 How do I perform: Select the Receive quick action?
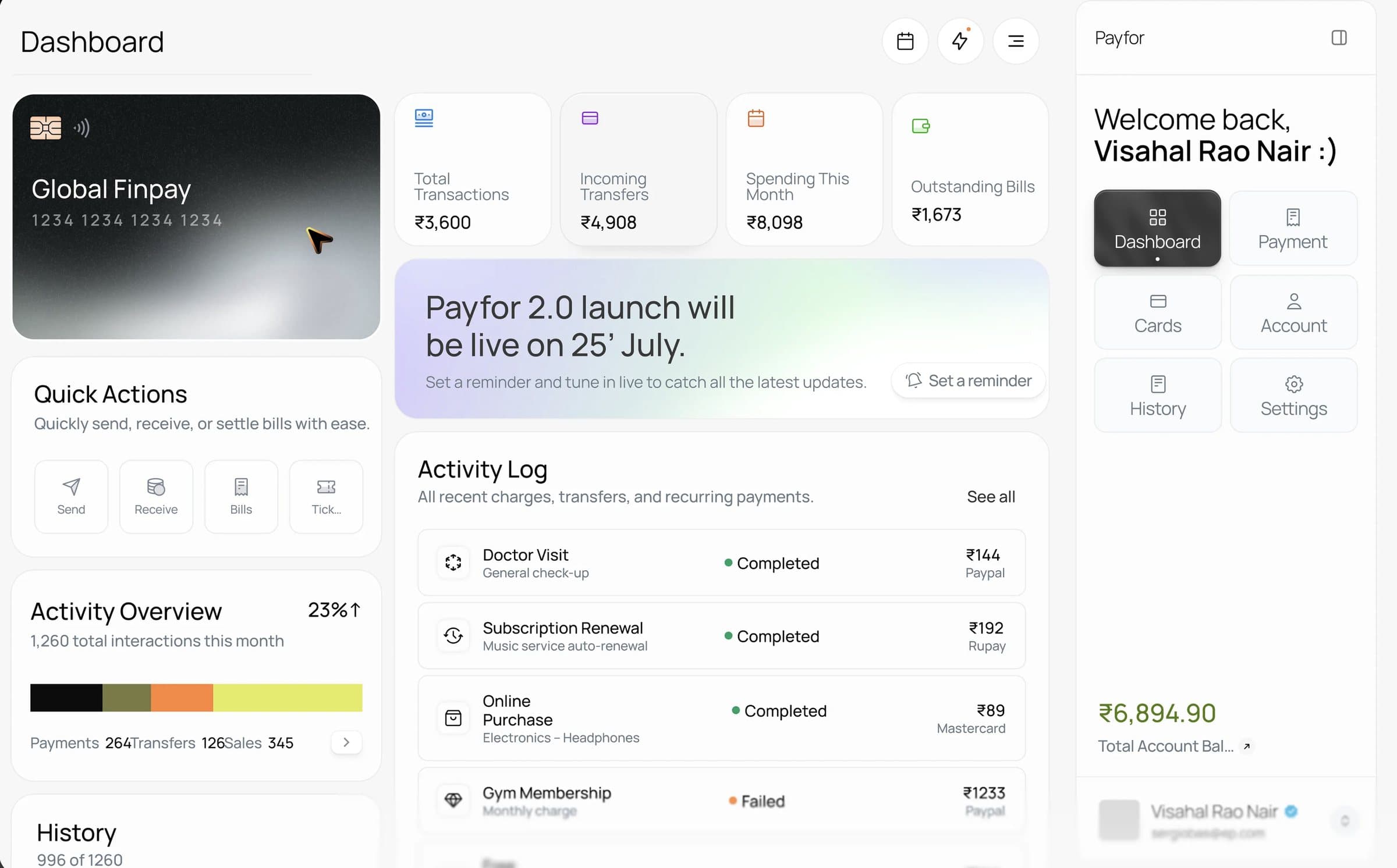[156, 497]
